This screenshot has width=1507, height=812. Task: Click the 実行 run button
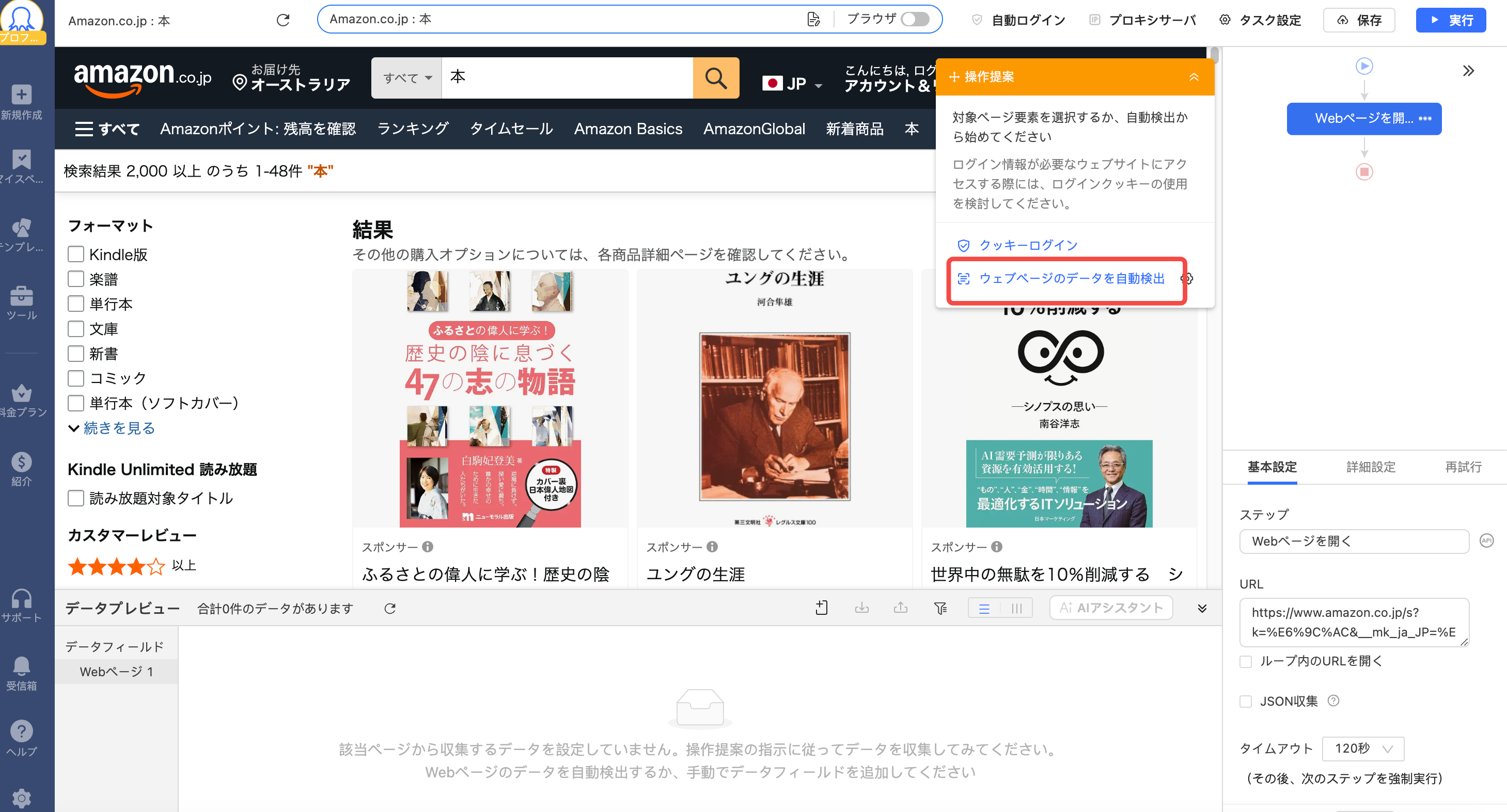(x=1450, y=21)
